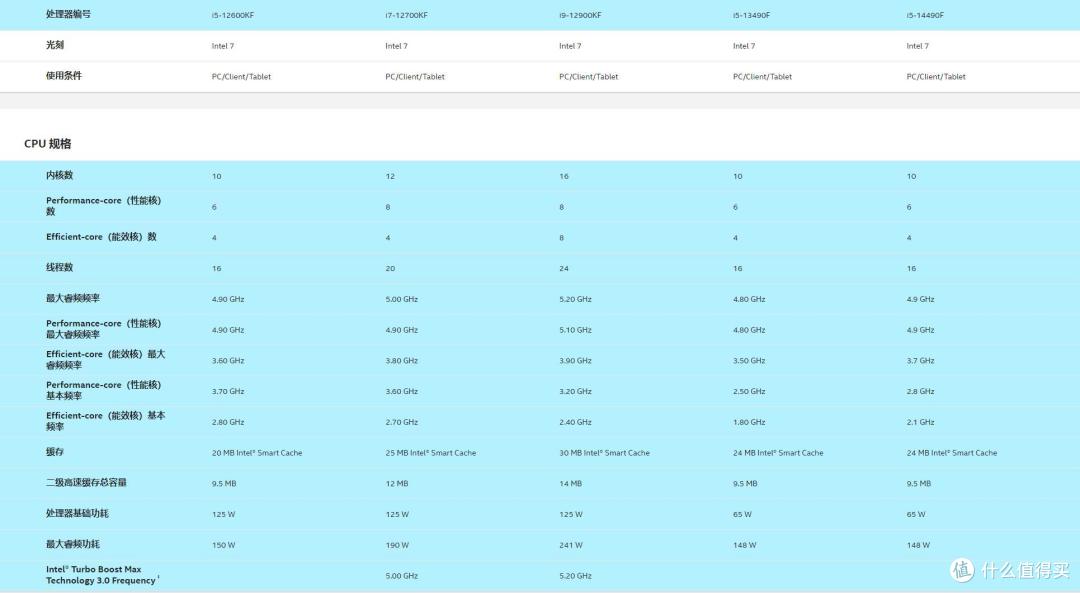Click 3.7 GHz E-core turbo of i5-14490F
Screen dimensions: 1080x593
(x=920, y=361)
